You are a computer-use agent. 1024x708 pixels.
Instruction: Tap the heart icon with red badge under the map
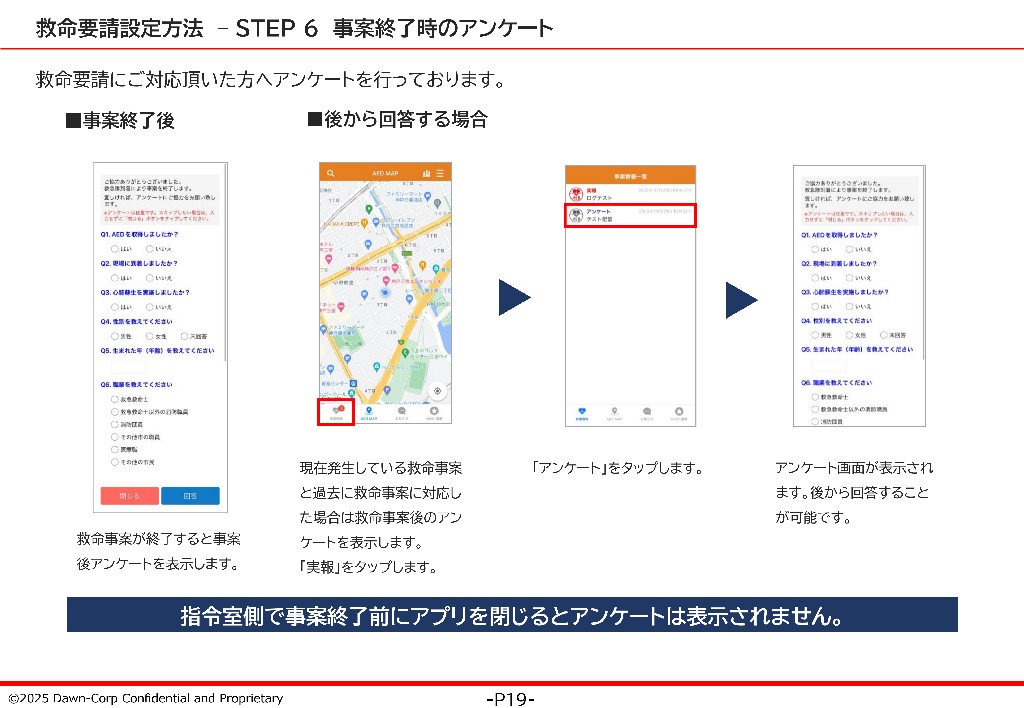[x=336, y=411]
